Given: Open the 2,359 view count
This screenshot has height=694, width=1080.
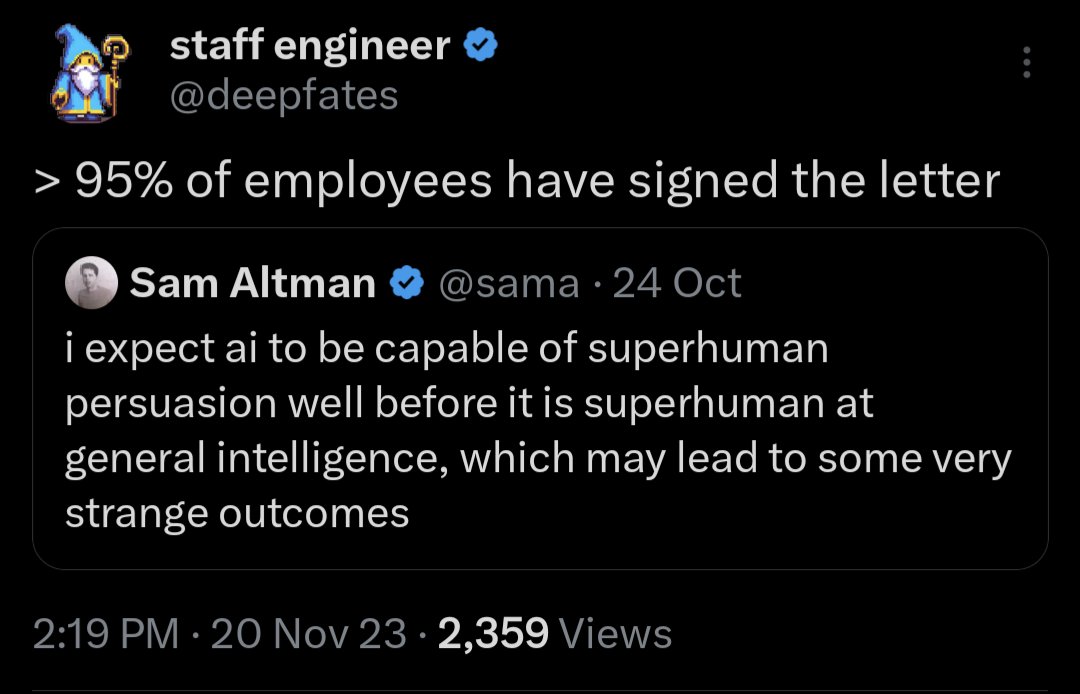Looking at the screenshot, I should pyautogui.click(x=493, y=633).
